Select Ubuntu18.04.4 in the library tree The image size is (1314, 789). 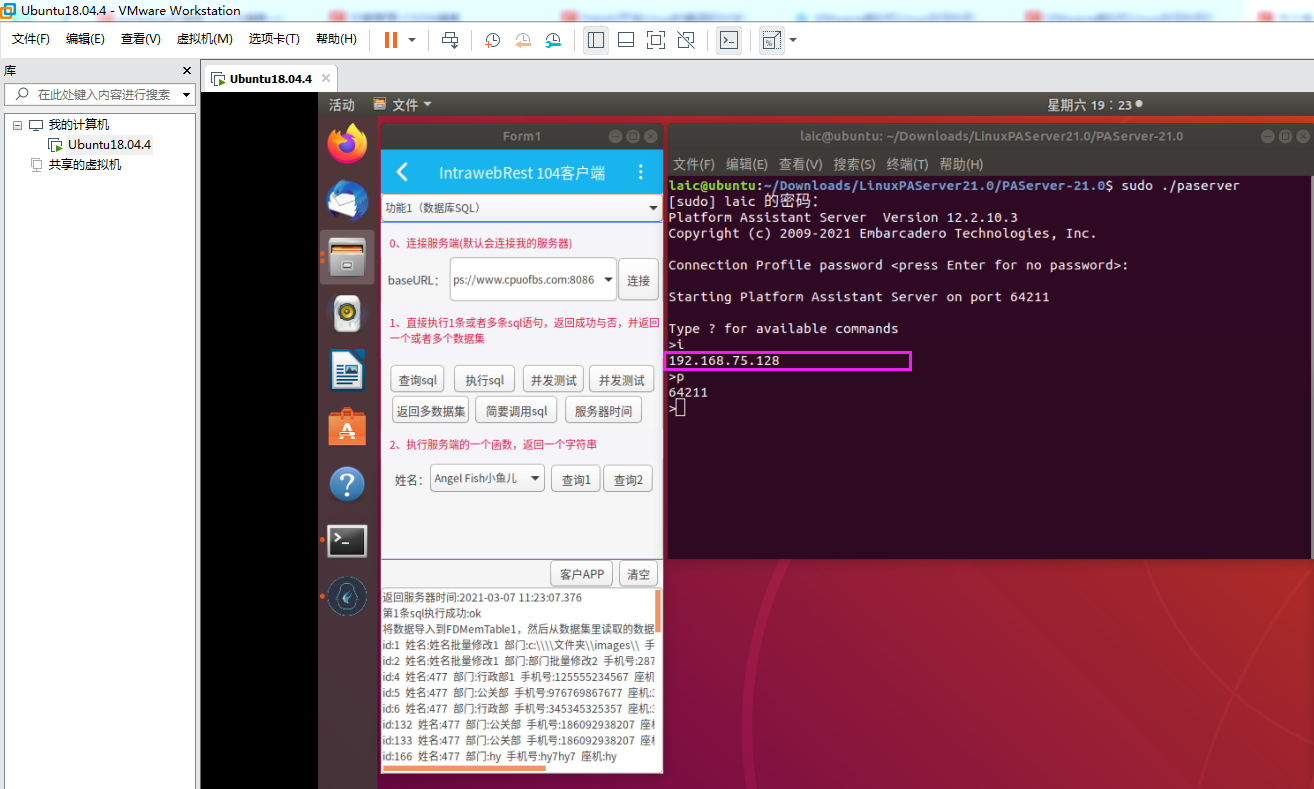pos(109,145)
